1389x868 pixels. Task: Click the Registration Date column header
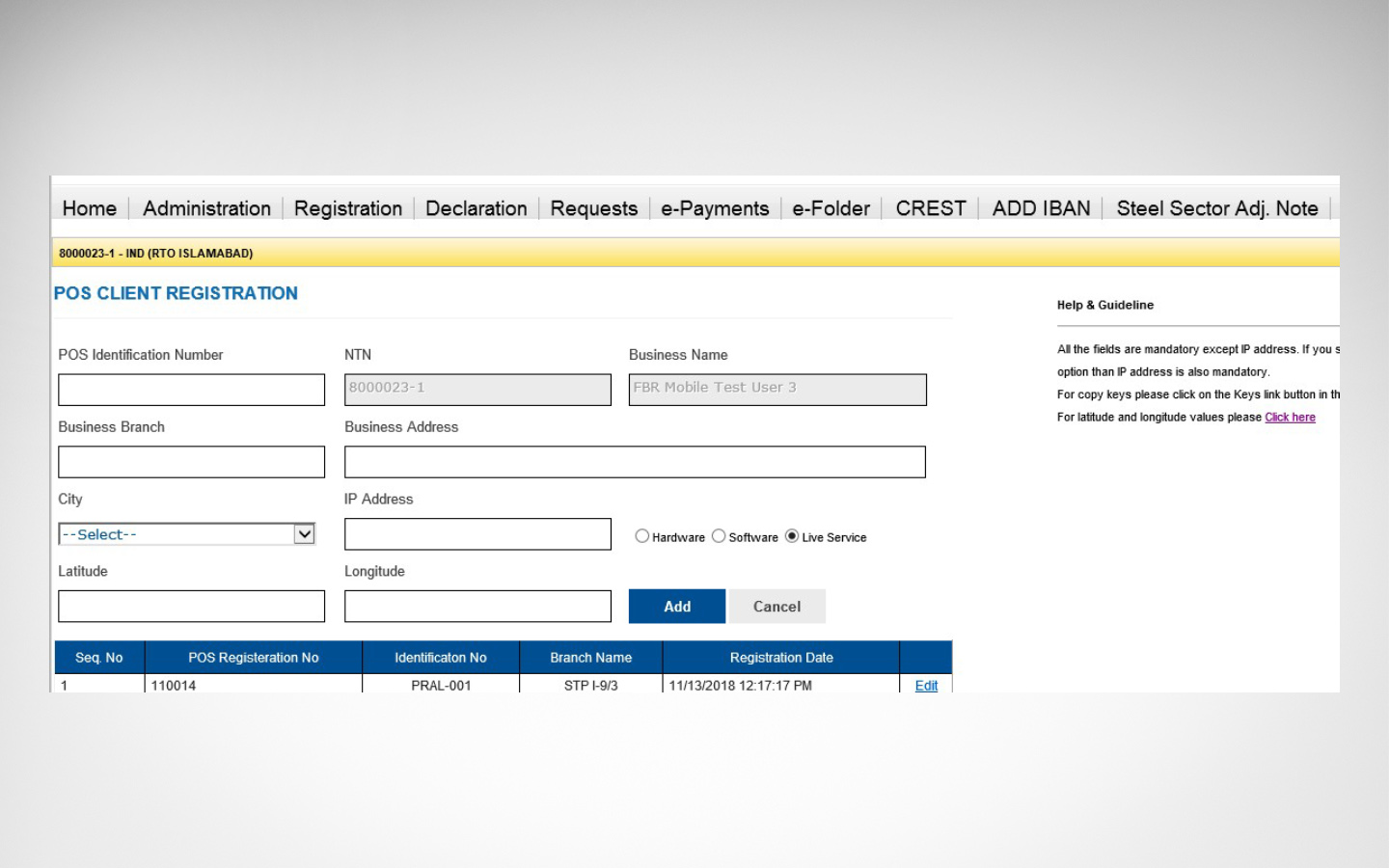click(x=781, y=658)
